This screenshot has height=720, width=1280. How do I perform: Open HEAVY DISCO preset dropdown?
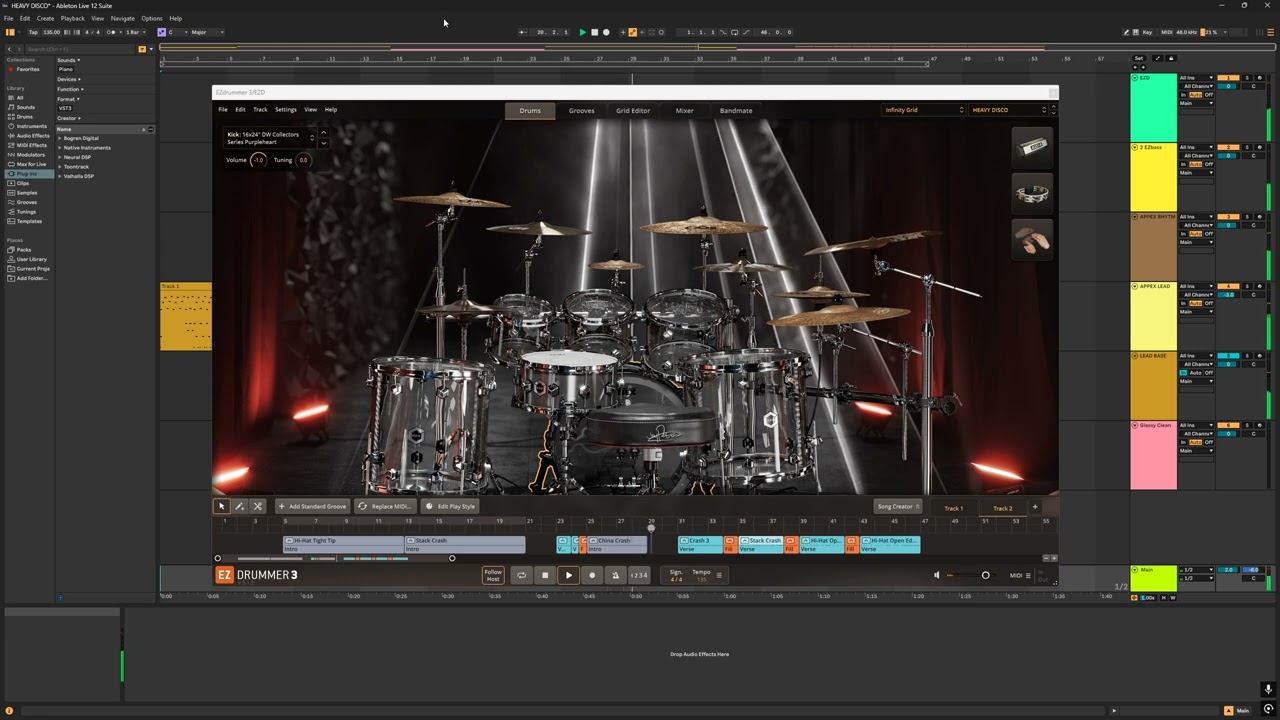1010,110
